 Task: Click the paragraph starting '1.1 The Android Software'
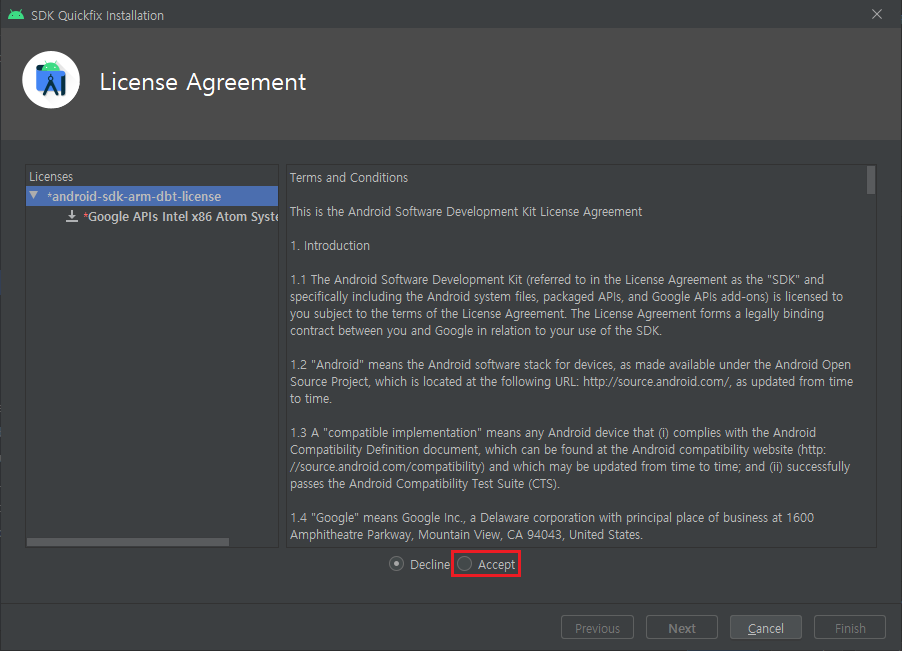[x=566, y=305]
